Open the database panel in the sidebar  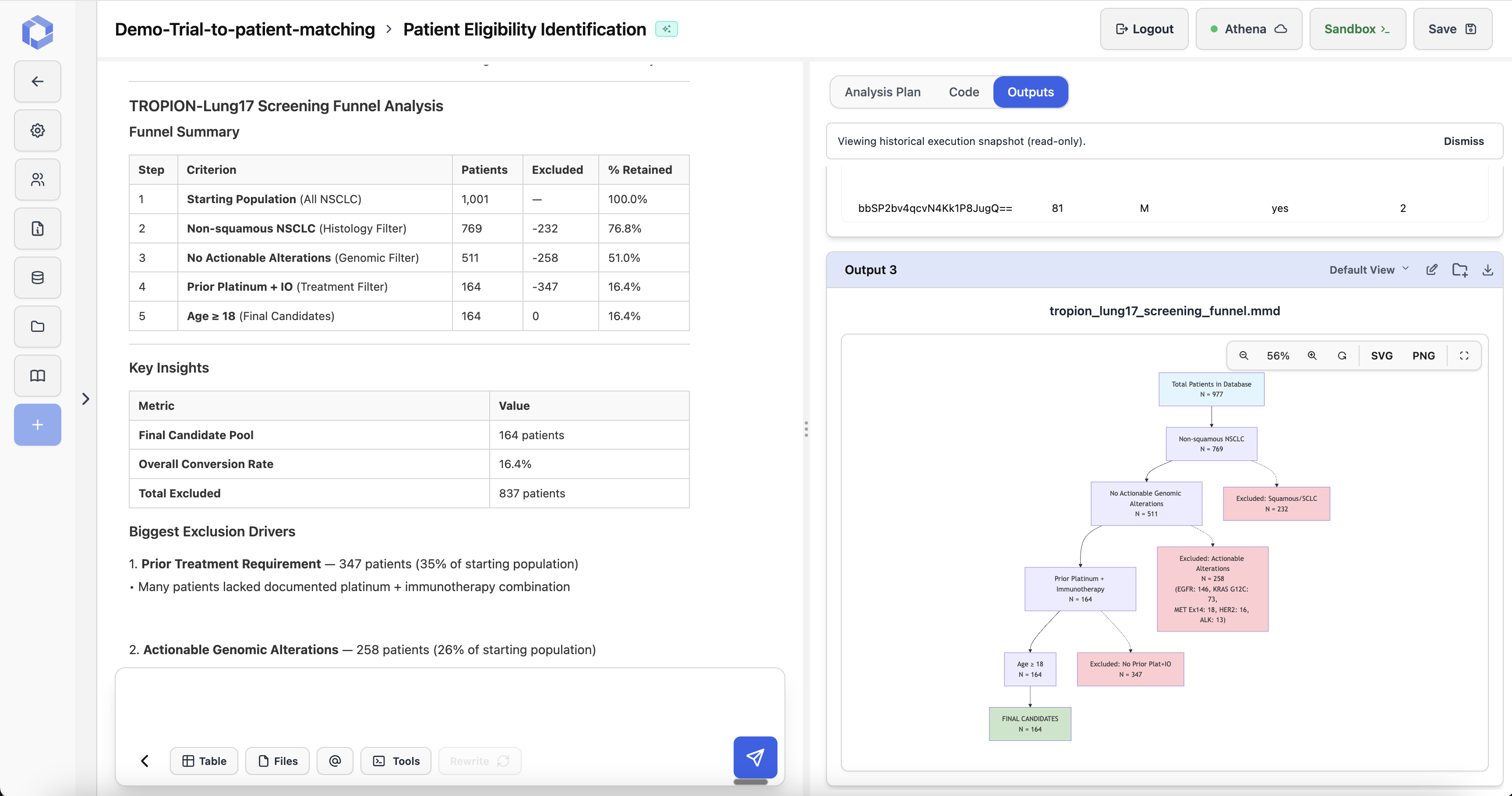click(37, 277)
